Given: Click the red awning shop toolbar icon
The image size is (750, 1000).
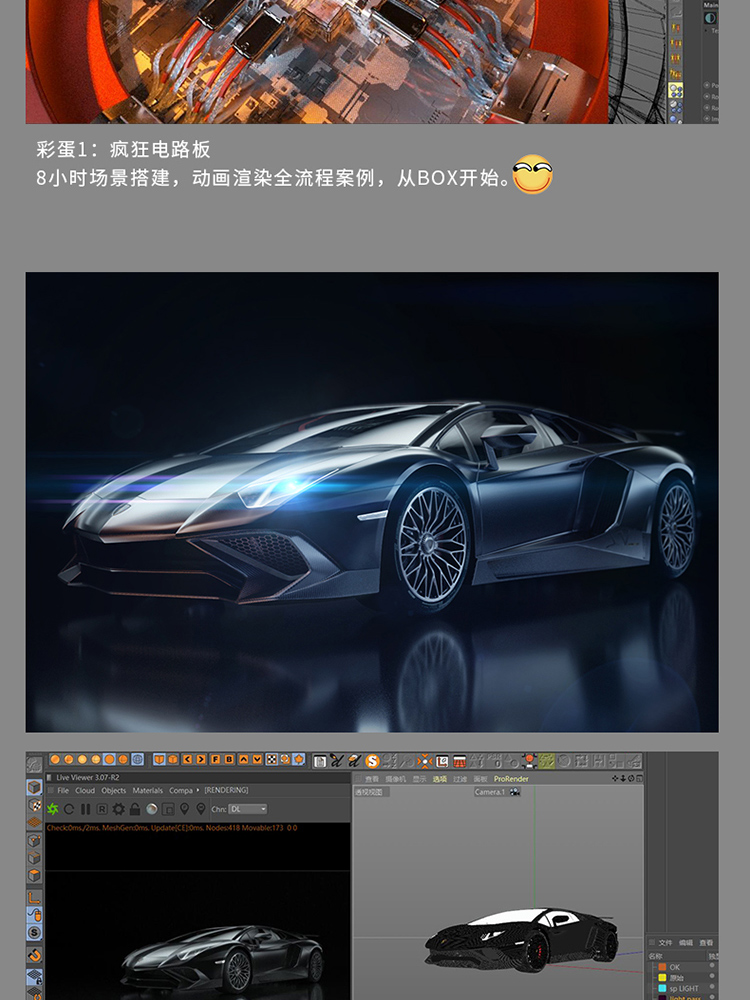Looking at the screenshot, I should pyautogui.click(x=459, y=761).
